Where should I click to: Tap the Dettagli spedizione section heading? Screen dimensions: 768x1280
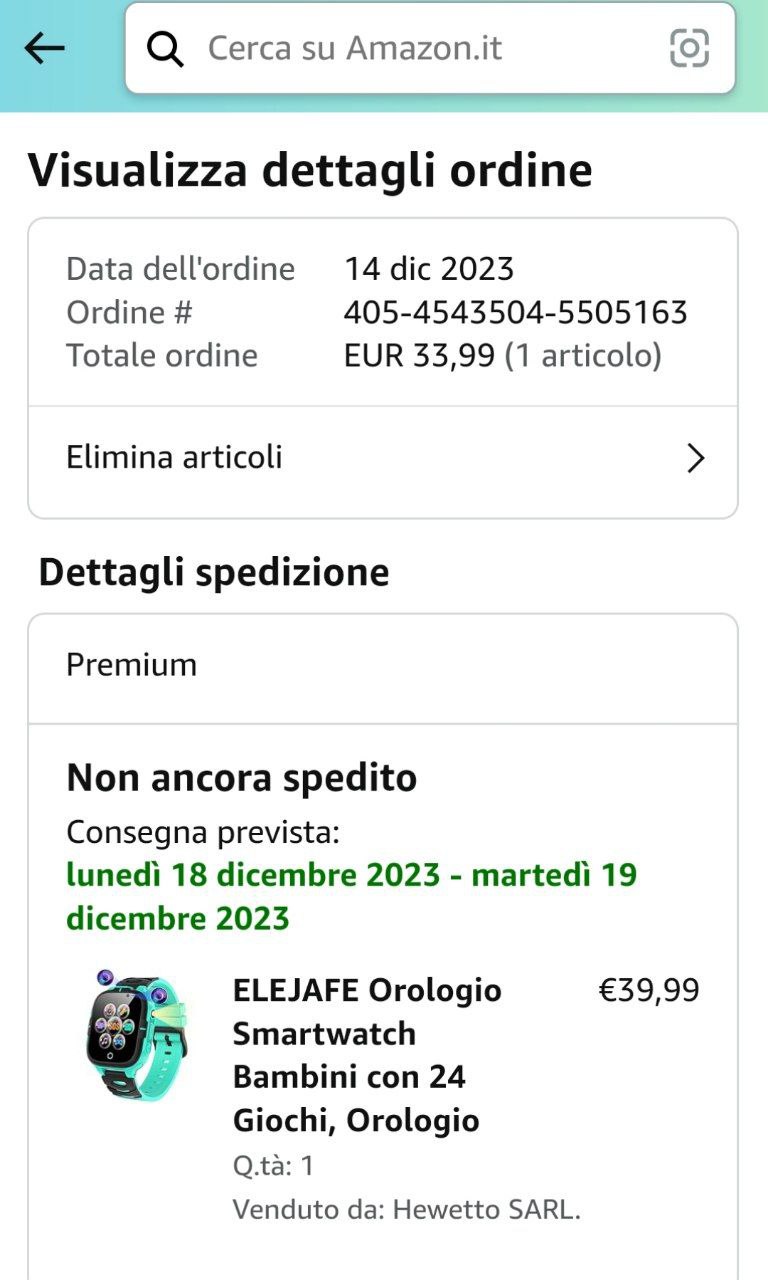[x=214, y=573]
